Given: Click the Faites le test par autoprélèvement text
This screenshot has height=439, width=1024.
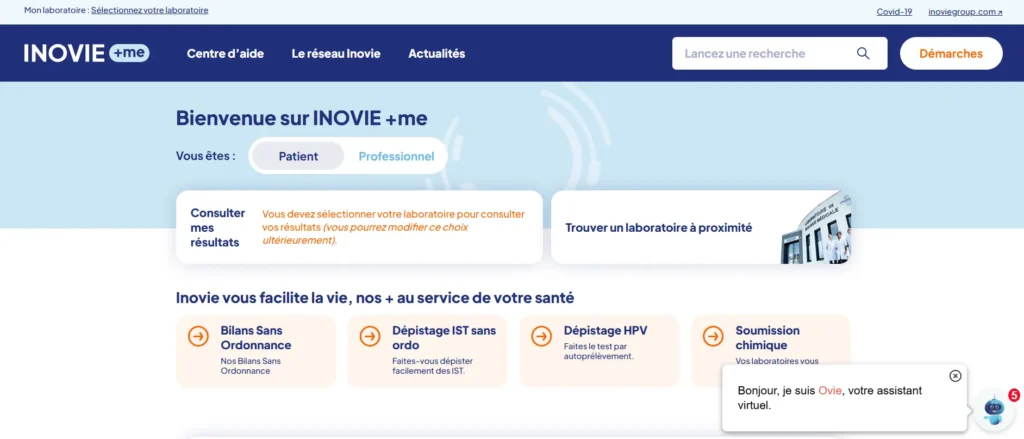Looking at the screenshot, I should [599, 352].
